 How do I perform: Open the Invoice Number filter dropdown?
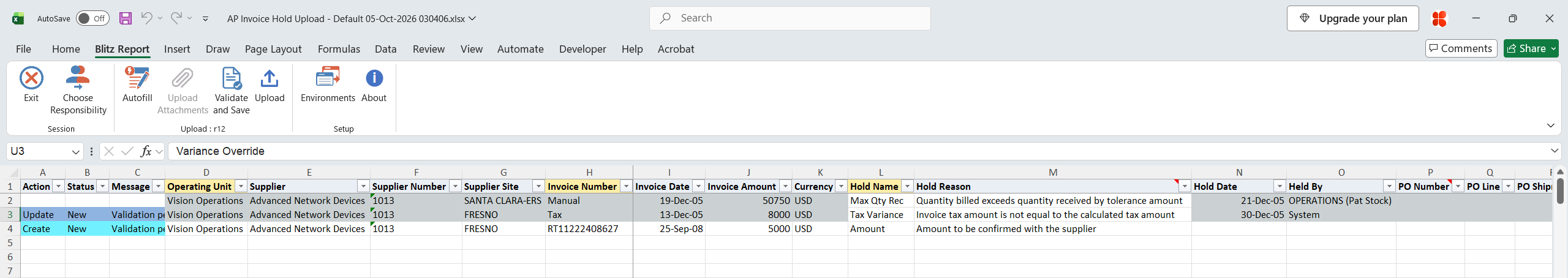626,186
